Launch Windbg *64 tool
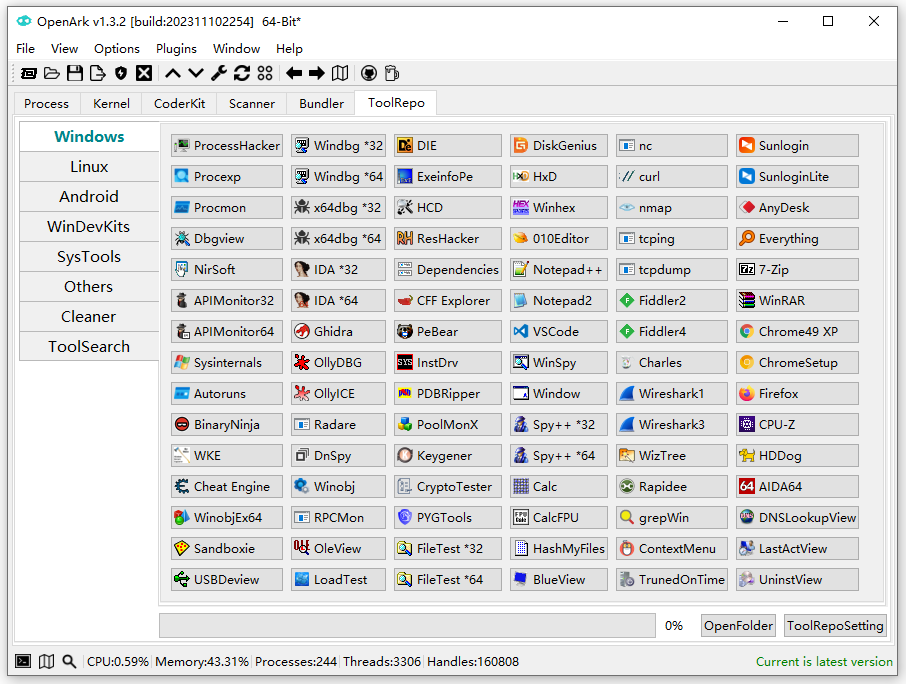The image size is (906, 684). 338,177
